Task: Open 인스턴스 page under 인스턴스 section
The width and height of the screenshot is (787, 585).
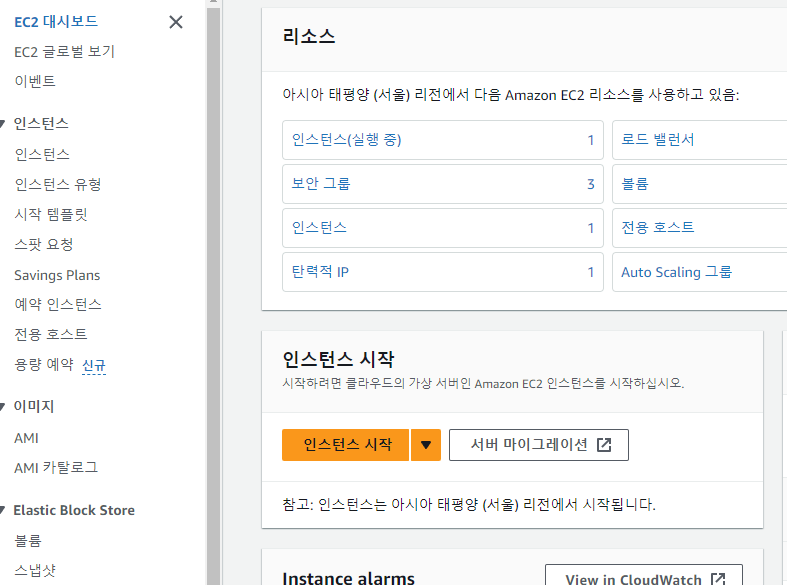Action: point(42,155)
